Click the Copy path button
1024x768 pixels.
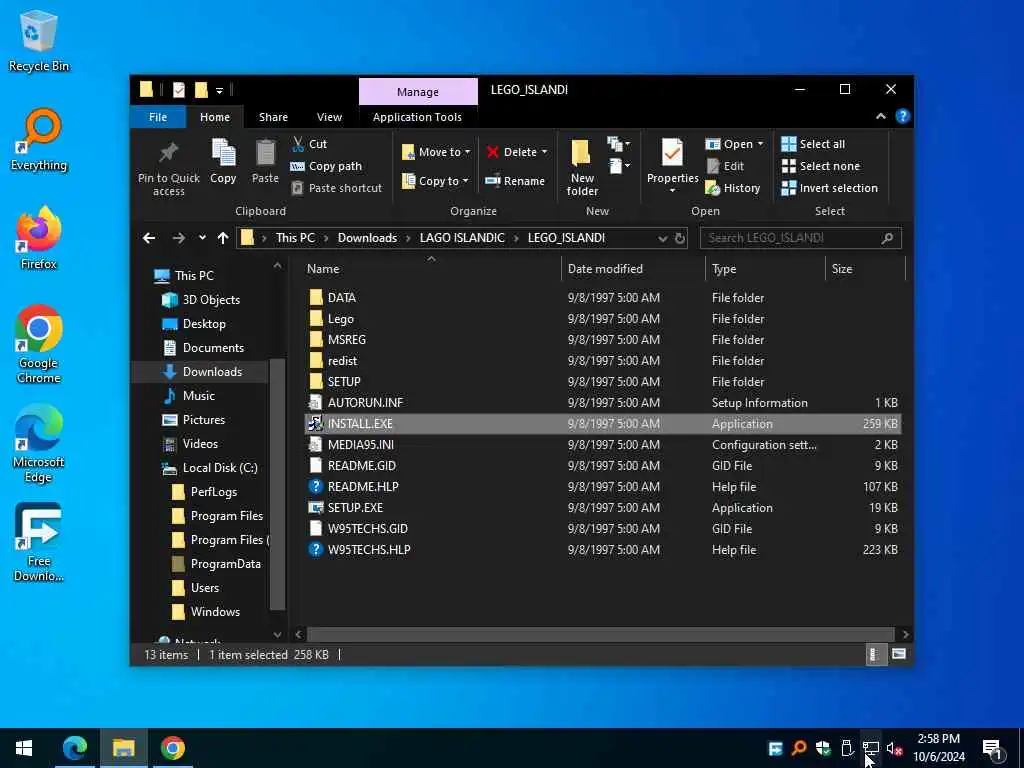tap(326, 166)
